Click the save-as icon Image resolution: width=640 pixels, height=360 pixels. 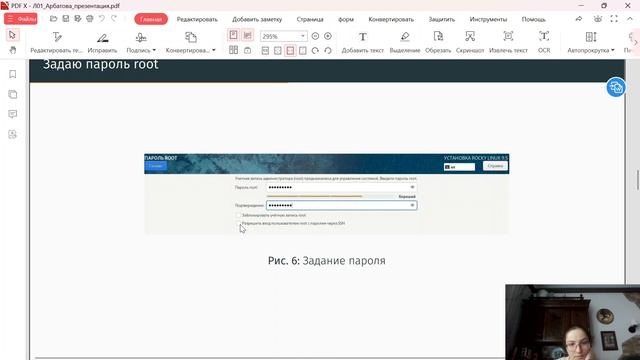[x=78, y=19]
